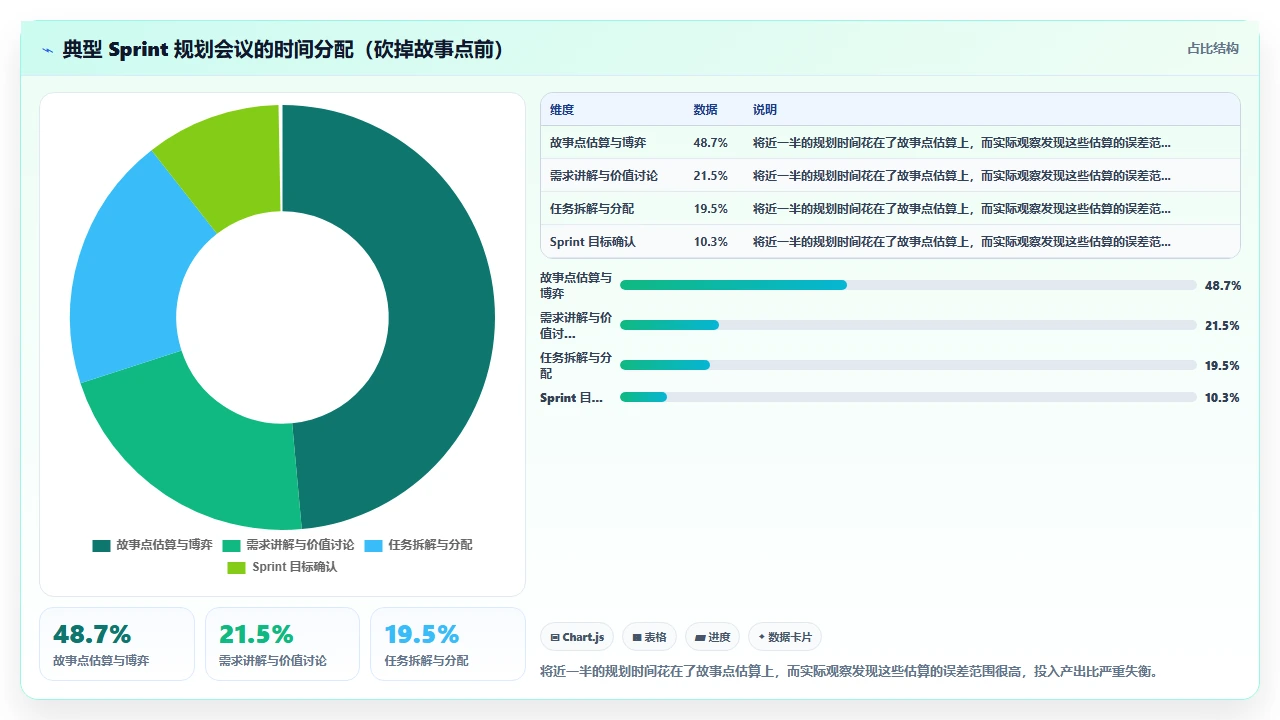Click the 48.7% value in table

(710, 143)
